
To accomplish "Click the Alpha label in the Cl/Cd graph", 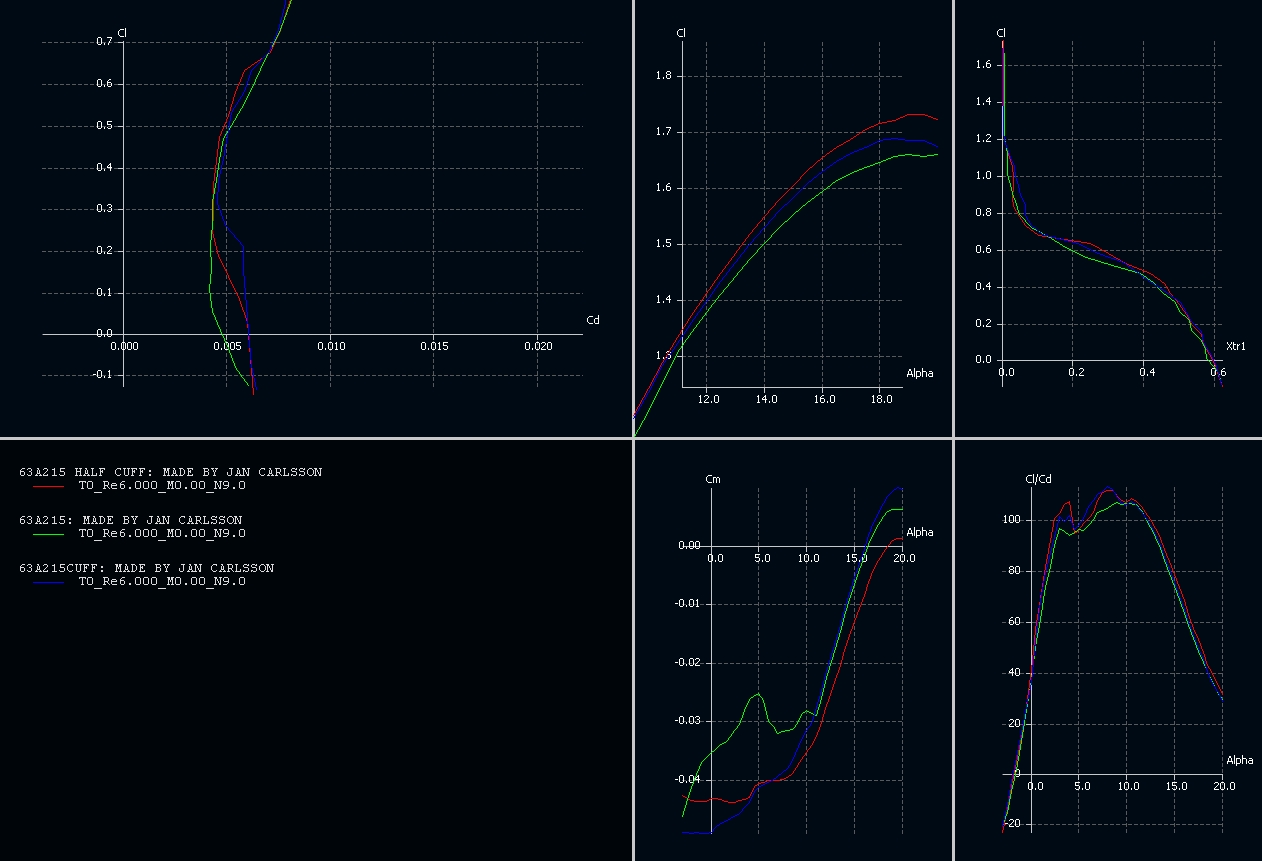I will (x=1239, y=761).
